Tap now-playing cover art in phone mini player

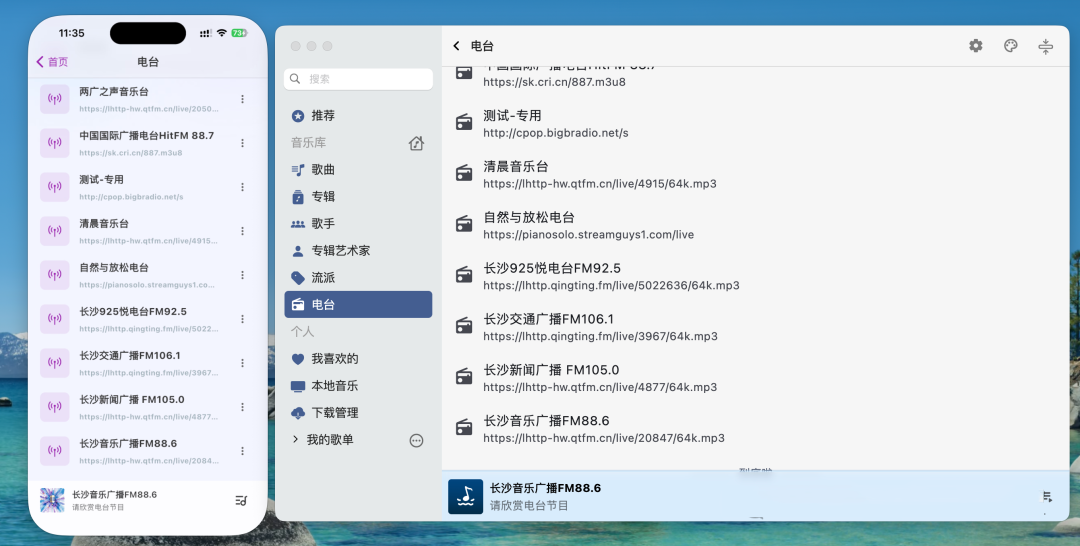point(52,501)
